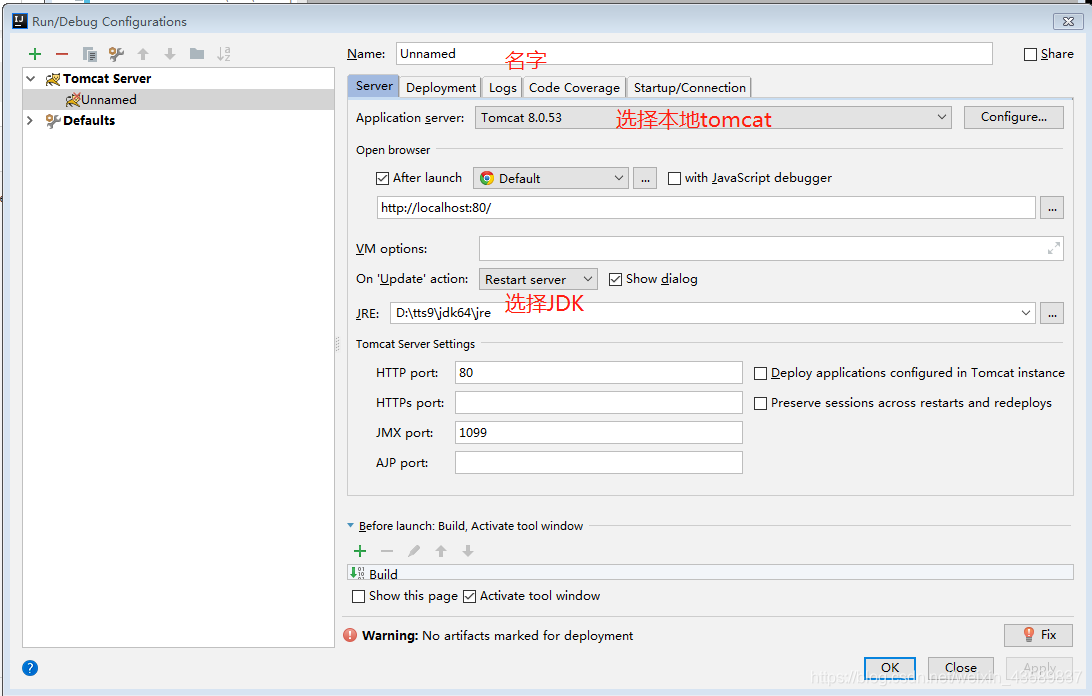Add a Before launch task

point(360,551)
